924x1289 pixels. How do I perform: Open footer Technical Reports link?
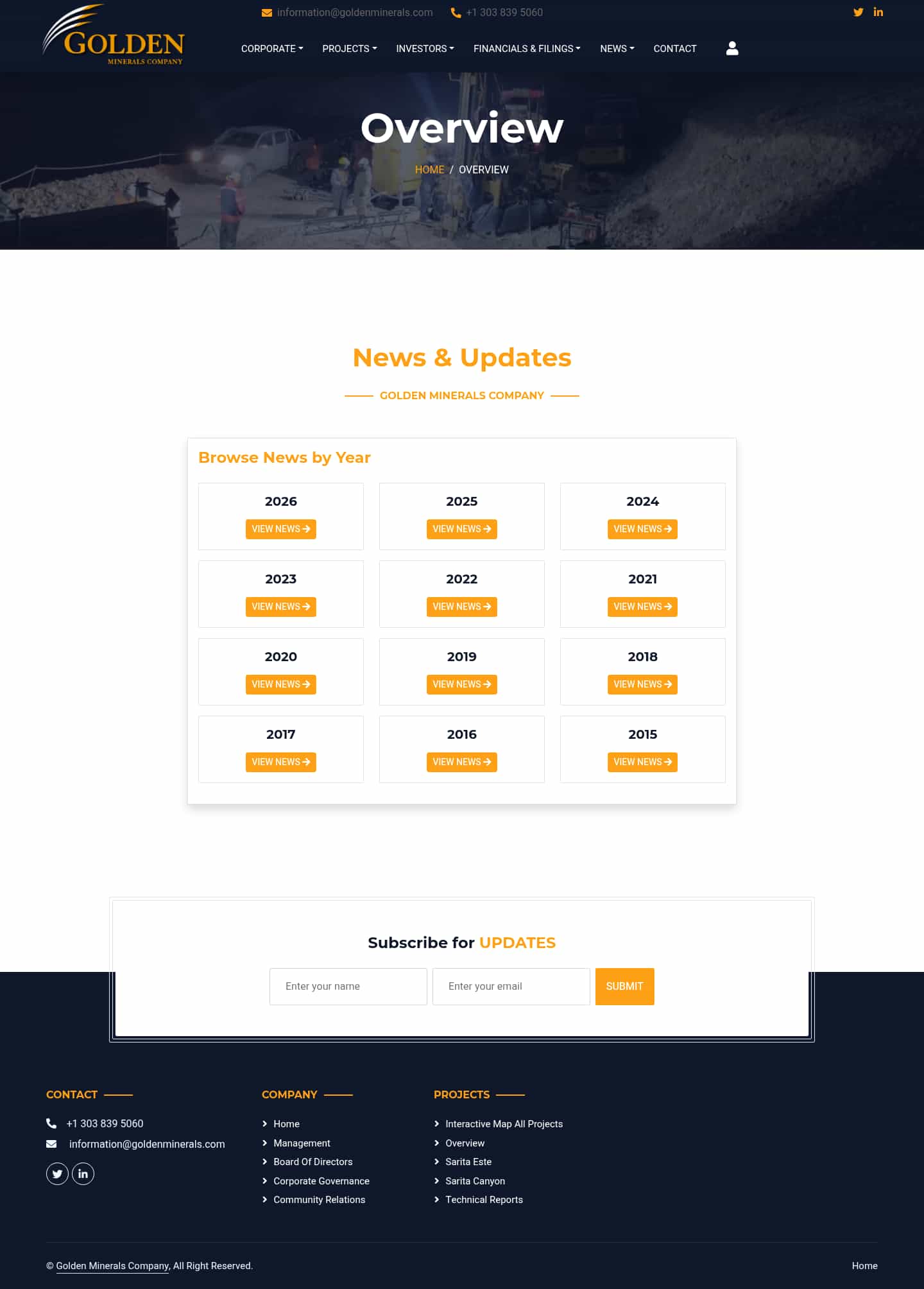[x=484, y=1200]
